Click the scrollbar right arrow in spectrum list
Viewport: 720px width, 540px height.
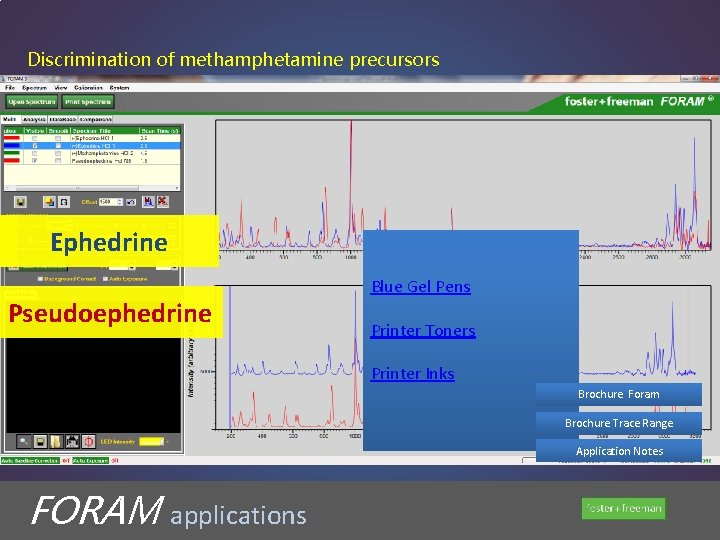(177, 188)
